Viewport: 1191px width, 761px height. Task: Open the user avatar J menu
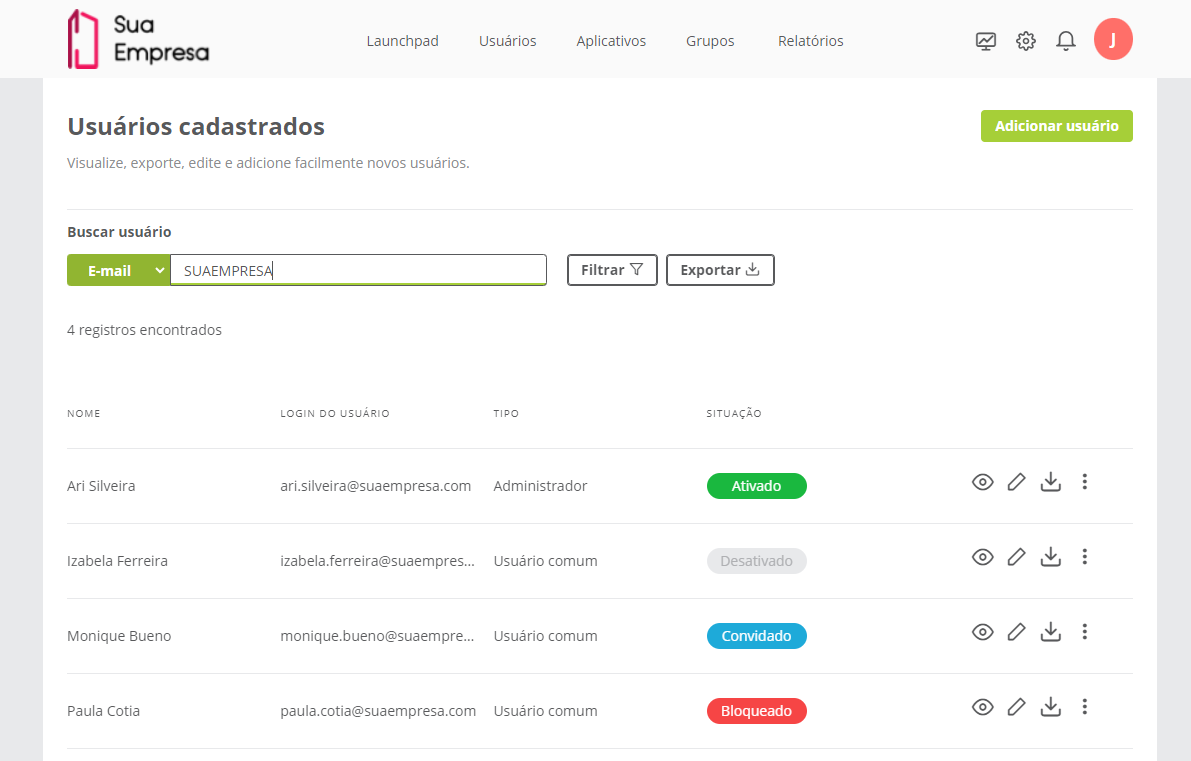1113,39
